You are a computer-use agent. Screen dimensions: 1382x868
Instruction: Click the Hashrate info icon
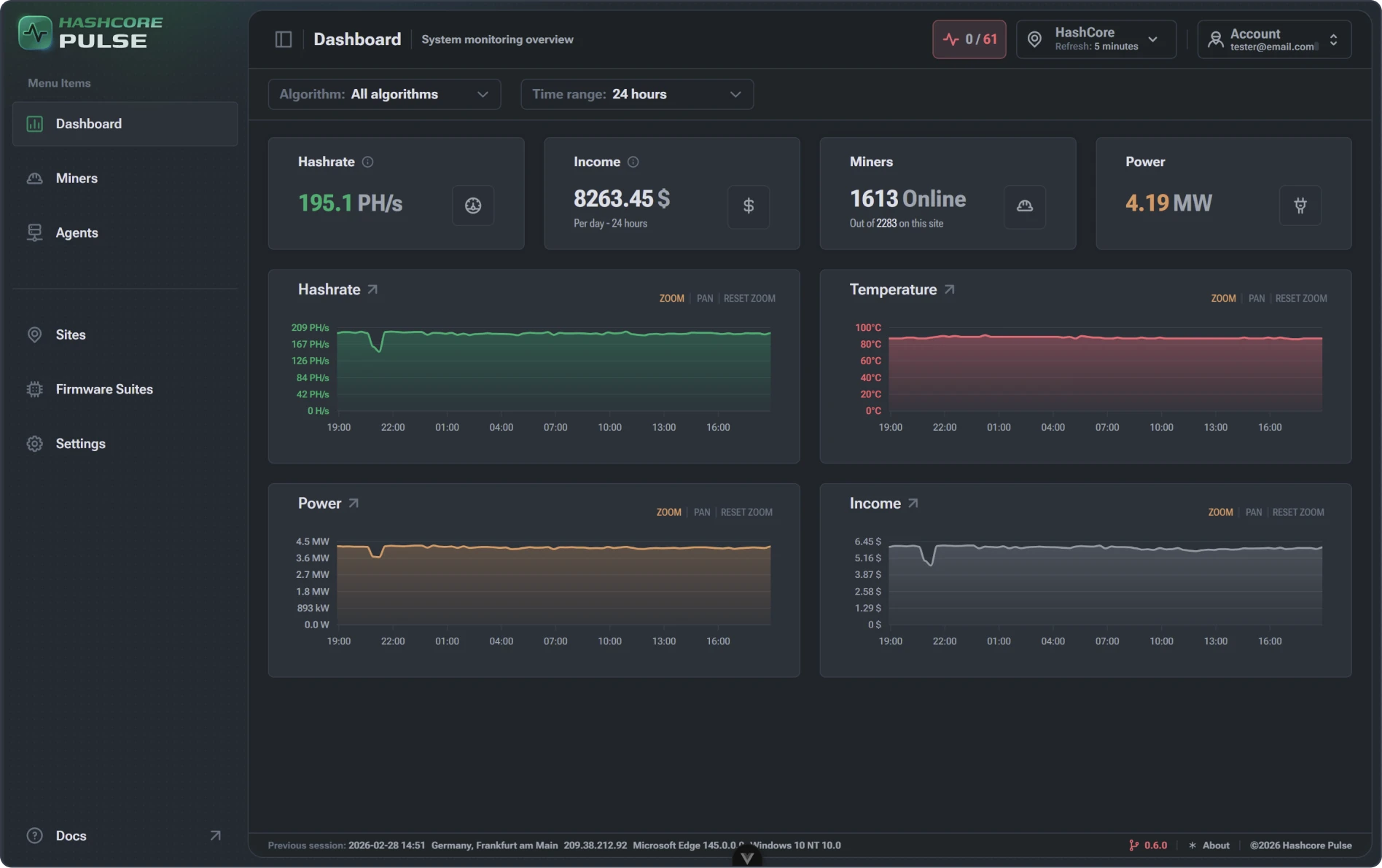coord(368,162)
